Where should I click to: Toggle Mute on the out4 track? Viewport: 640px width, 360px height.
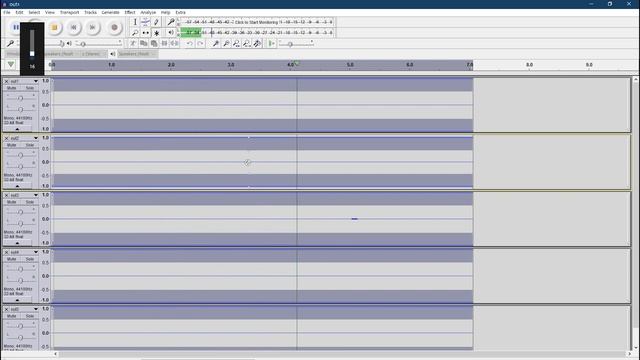tap(12, 259)
